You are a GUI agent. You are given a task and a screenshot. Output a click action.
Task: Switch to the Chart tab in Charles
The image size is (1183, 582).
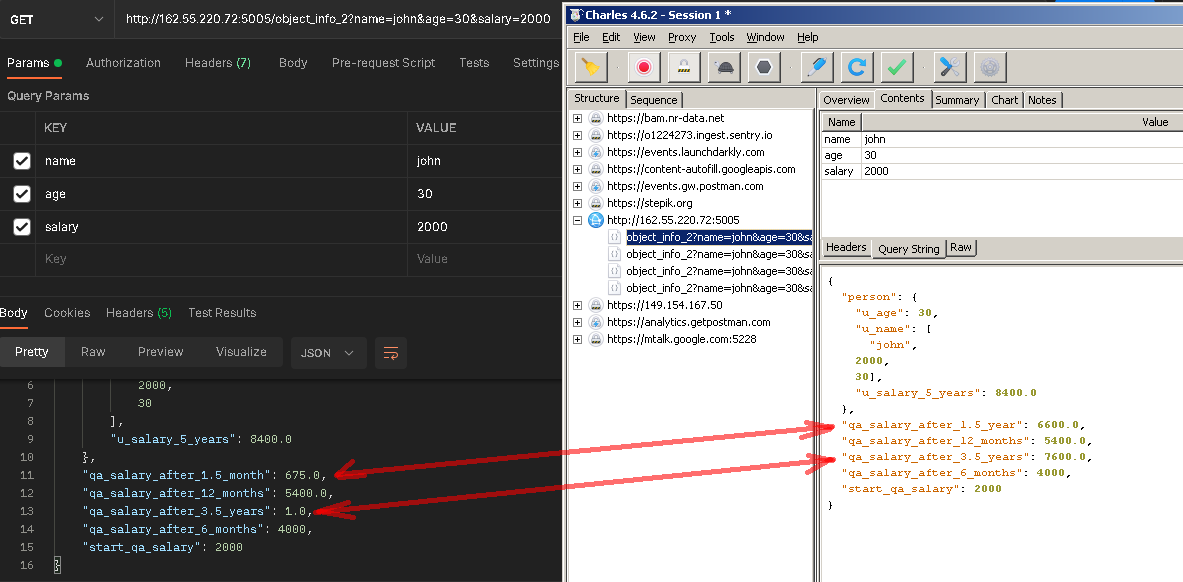click(1004, 100)
